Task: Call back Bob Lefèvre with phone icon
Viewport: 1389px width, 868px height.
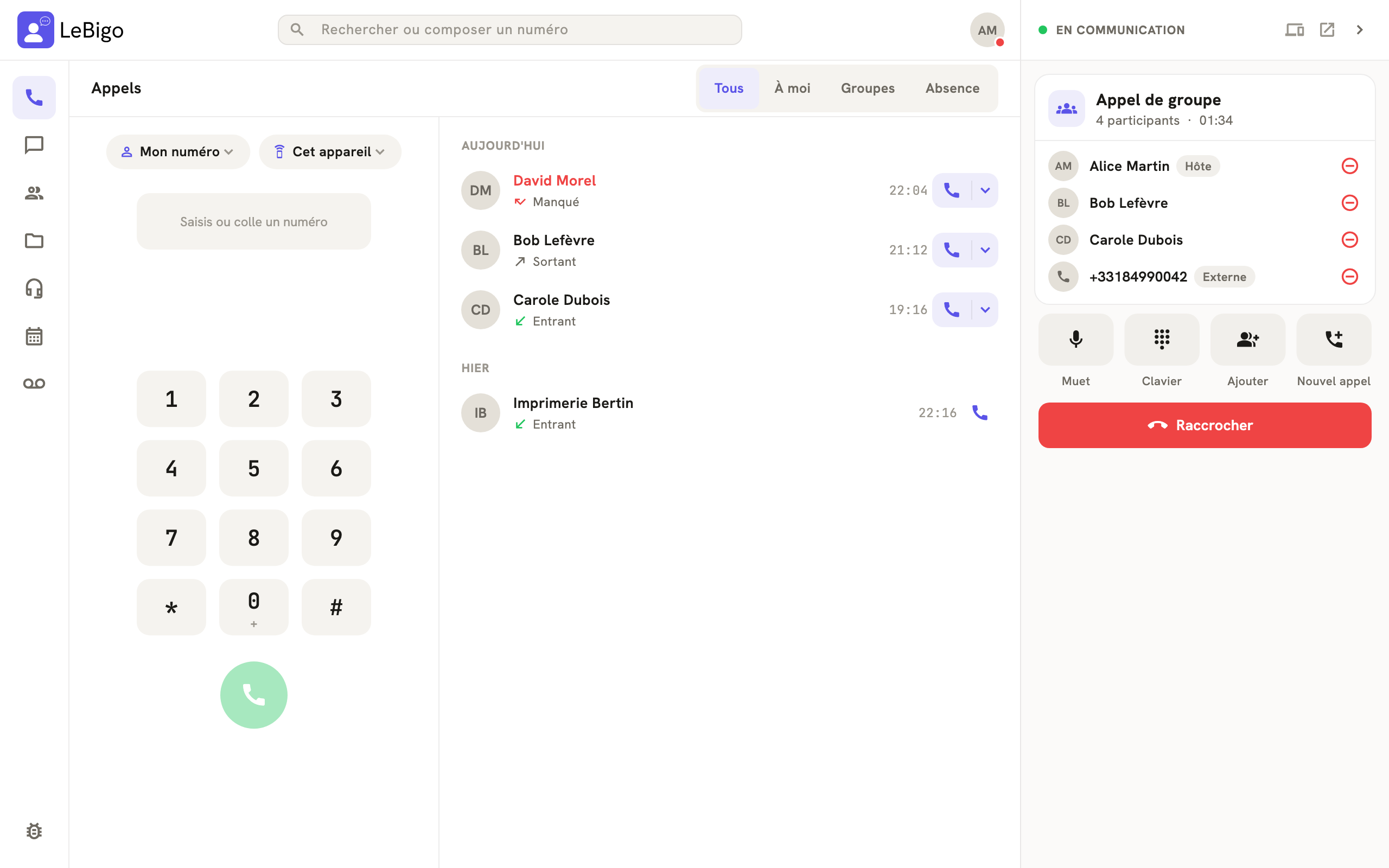Action: click(x=952, y=250)
